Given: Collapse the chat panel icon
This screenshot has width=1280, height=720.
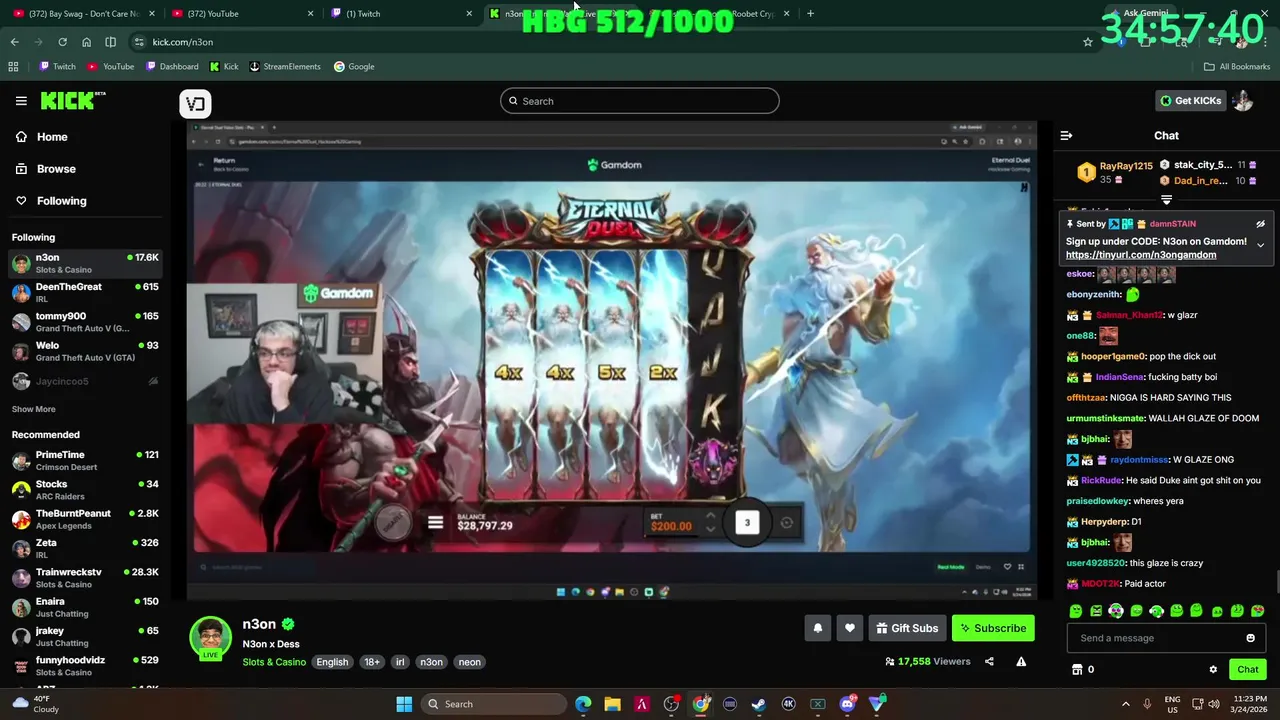Looking at the screenshot, I should coord(1066,135).
